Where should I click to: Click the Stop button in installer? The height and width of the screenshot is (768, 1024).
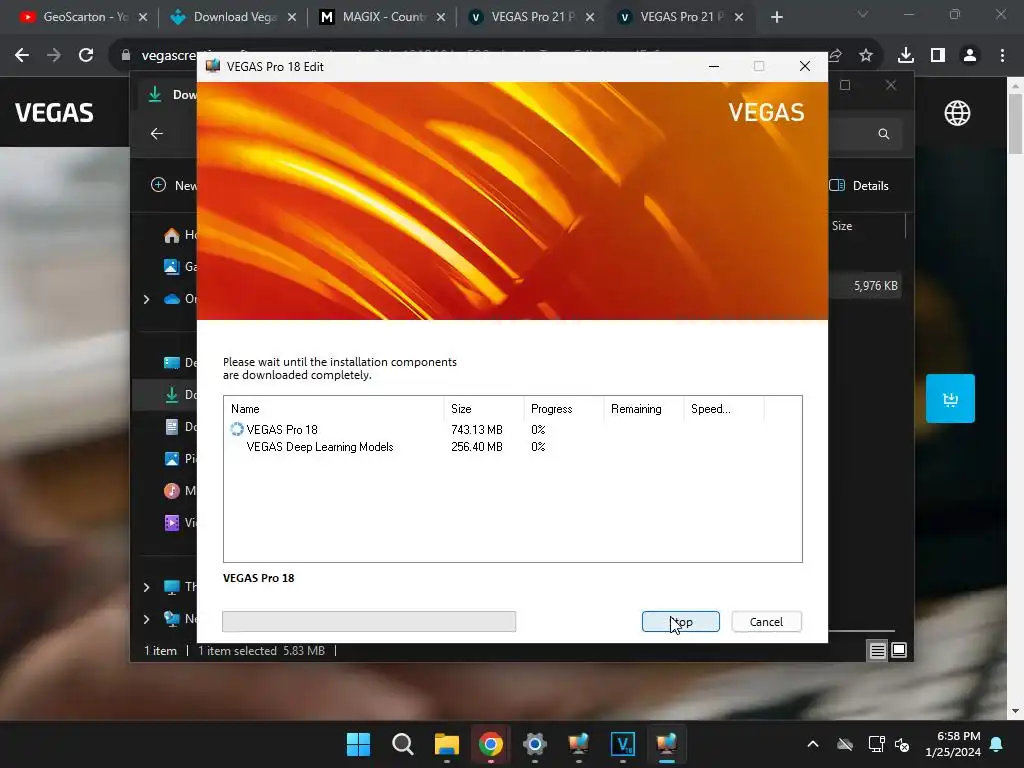click(x=680, y=622)
